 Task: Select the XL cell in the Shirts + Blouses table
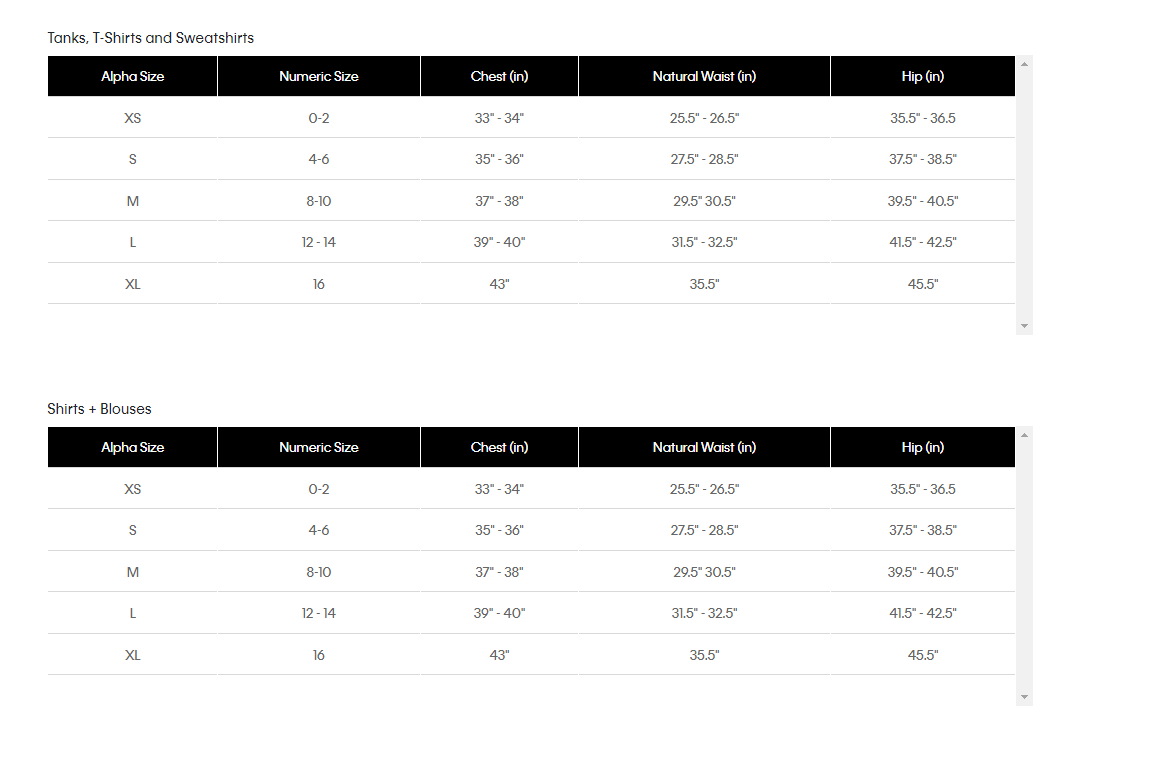pyautogui.click(x=133, y=655)
